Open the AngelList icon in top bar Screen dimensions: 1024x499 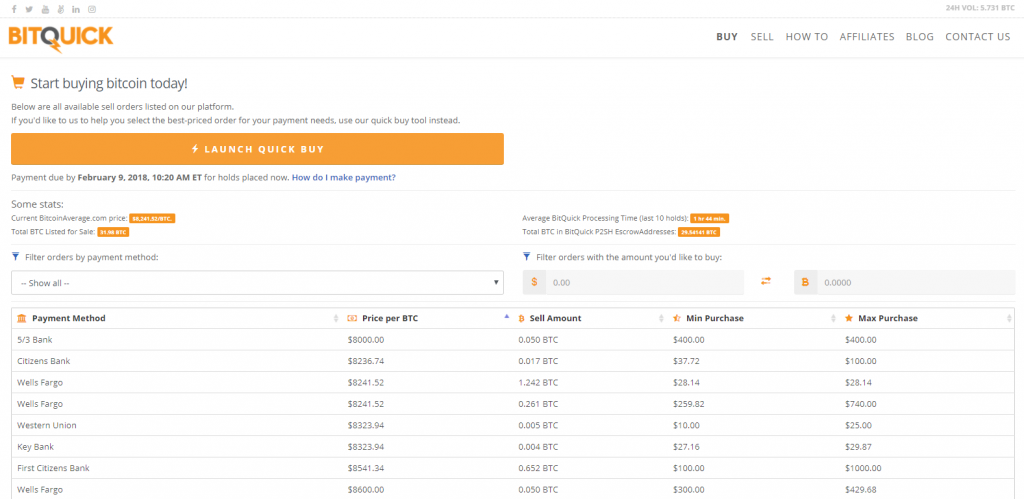click(61, 9)
